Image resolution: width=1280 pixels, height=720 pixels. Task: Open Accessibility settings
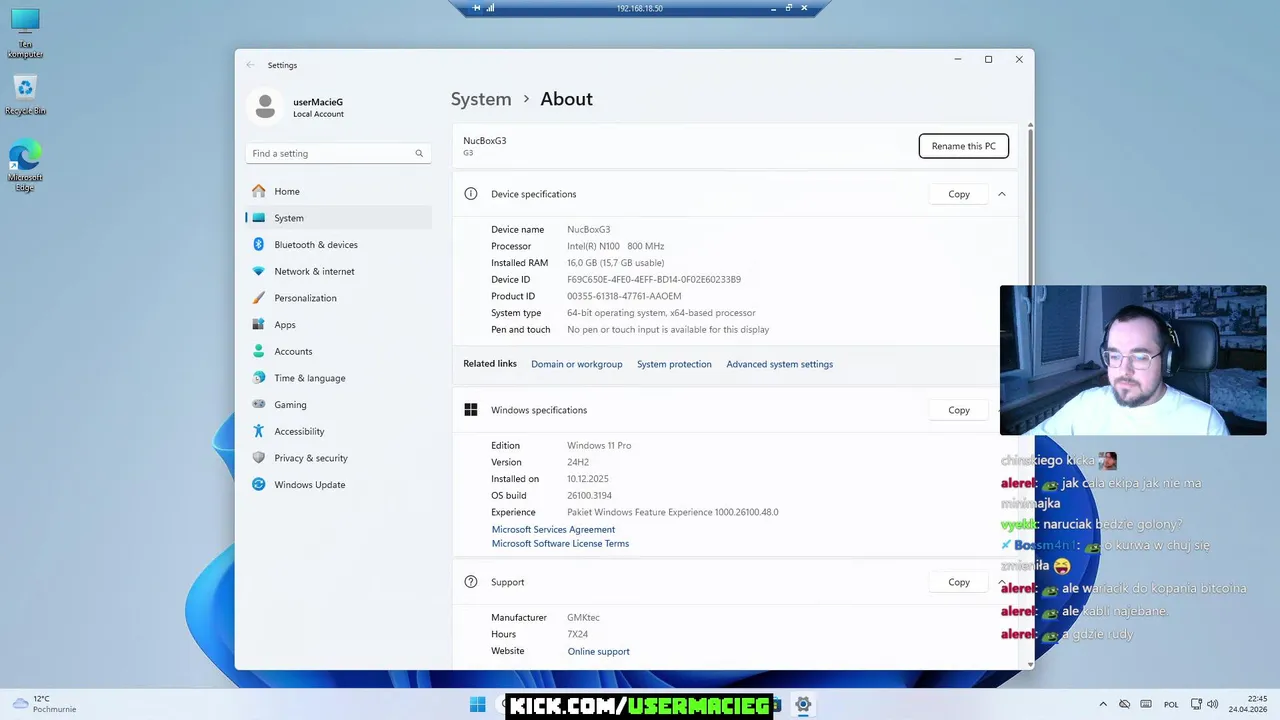tap(299, 431)
